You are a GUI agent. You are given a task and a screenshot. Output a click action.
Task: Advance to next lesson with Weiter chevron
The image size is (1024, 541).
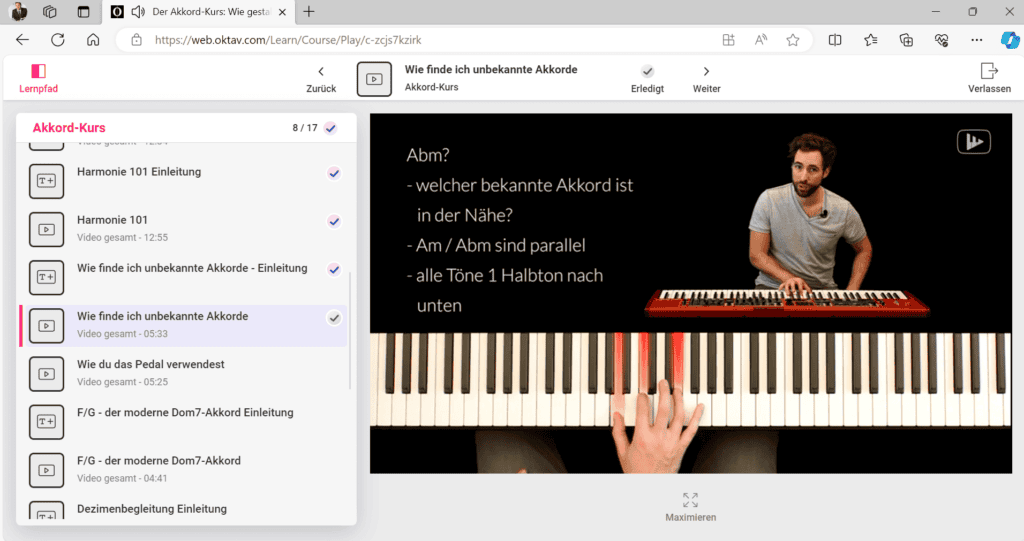[706, 71]
